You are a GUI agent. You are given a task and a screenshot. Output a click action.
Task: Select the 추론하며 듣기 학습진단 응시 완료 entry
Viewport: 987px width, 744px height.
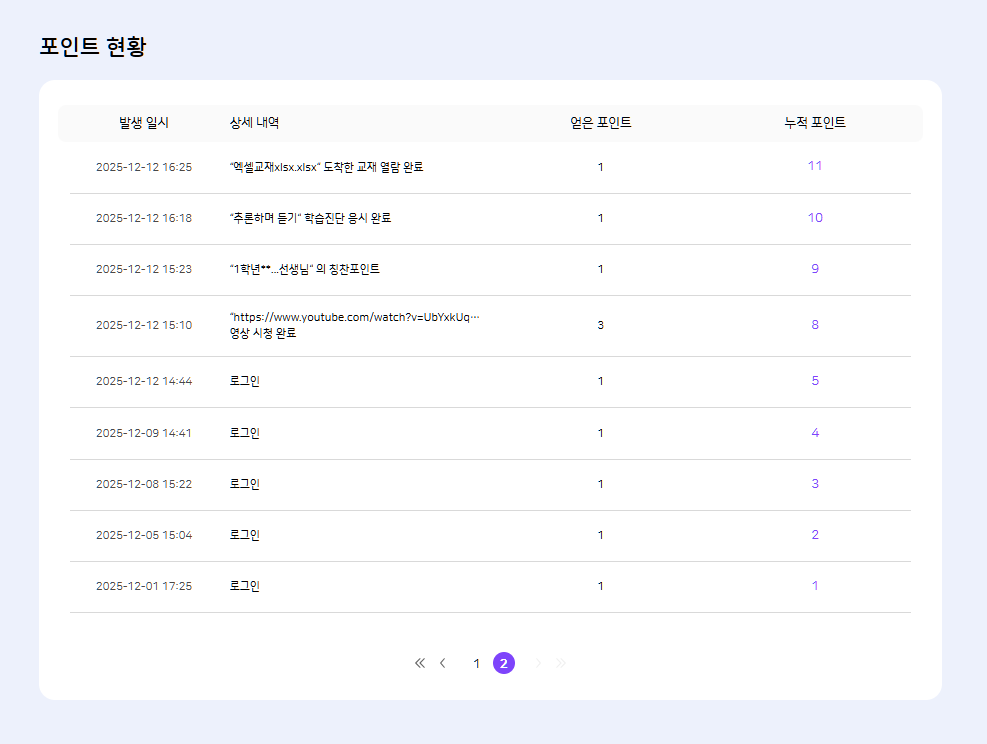tap(310, 218)
